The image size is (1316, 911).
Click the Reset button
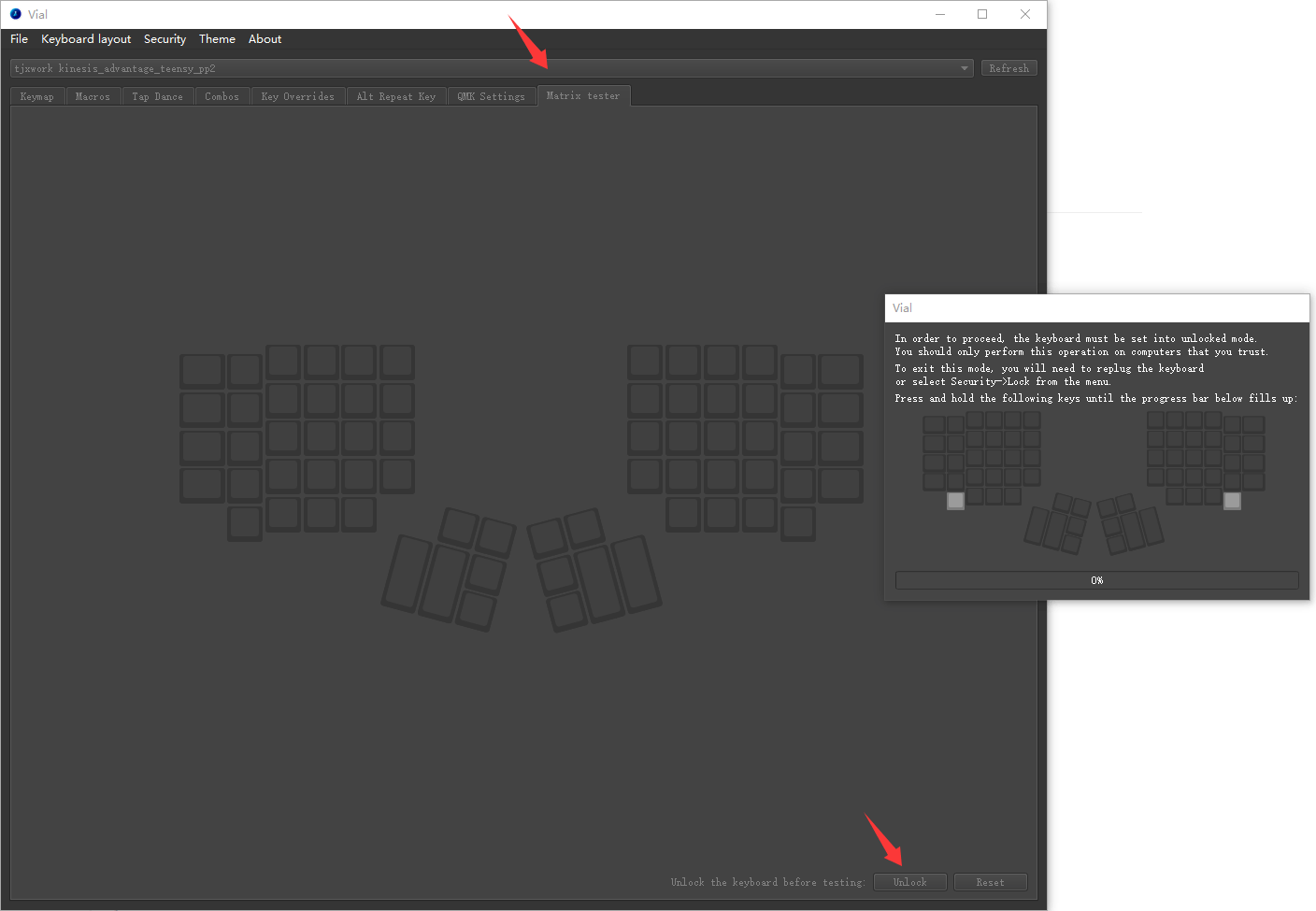(990, 882)
